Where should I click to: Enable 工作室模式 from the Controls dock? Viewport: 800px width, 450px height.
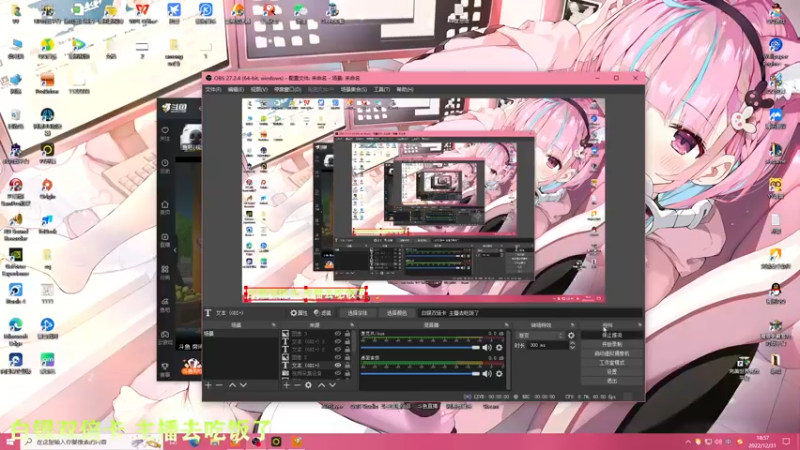612,363
